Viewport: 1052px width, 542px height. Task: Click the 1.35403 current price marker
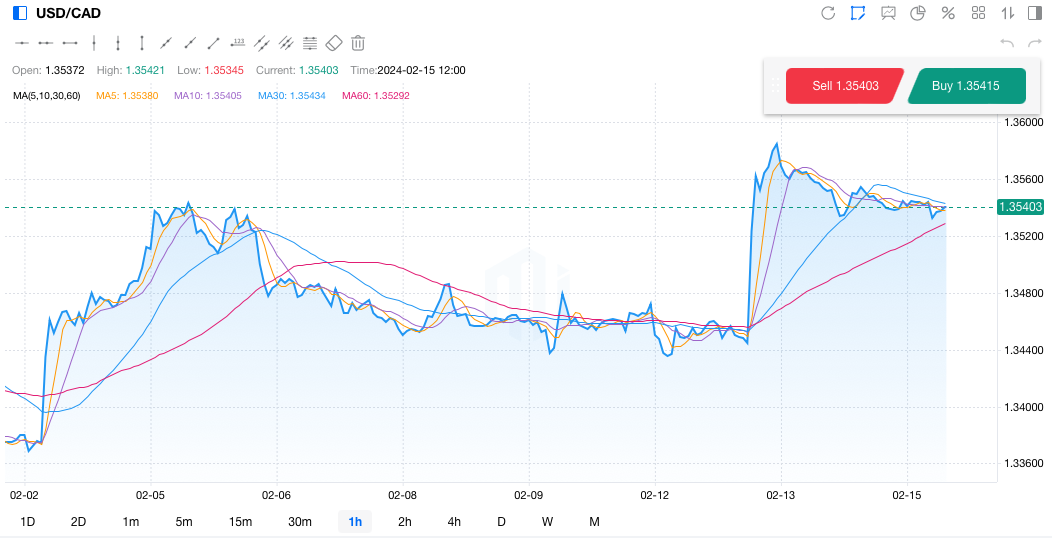click(x=1020, y=207)
